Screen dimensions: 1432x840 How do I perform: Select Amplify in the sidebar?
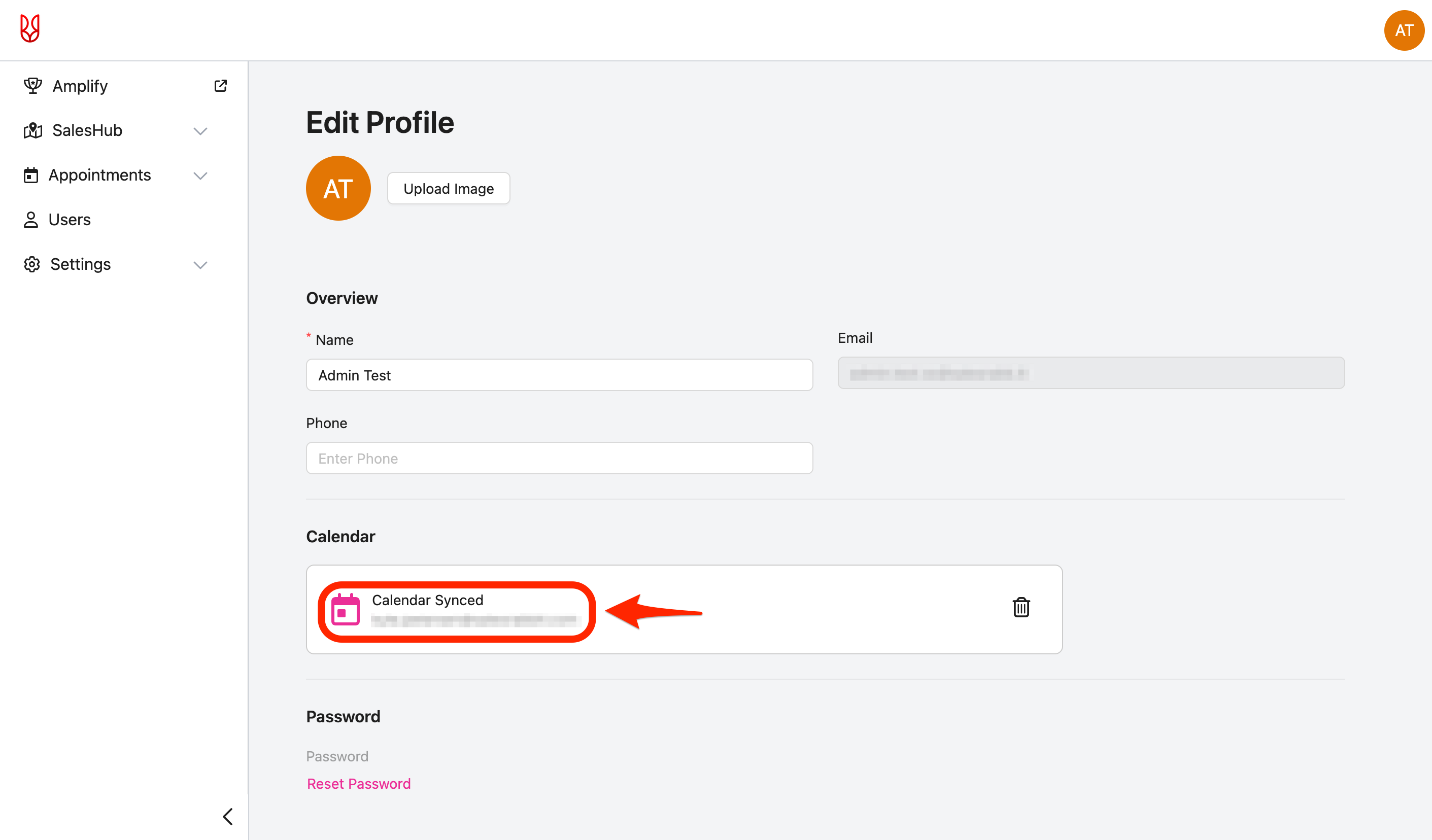coord(80,86)
